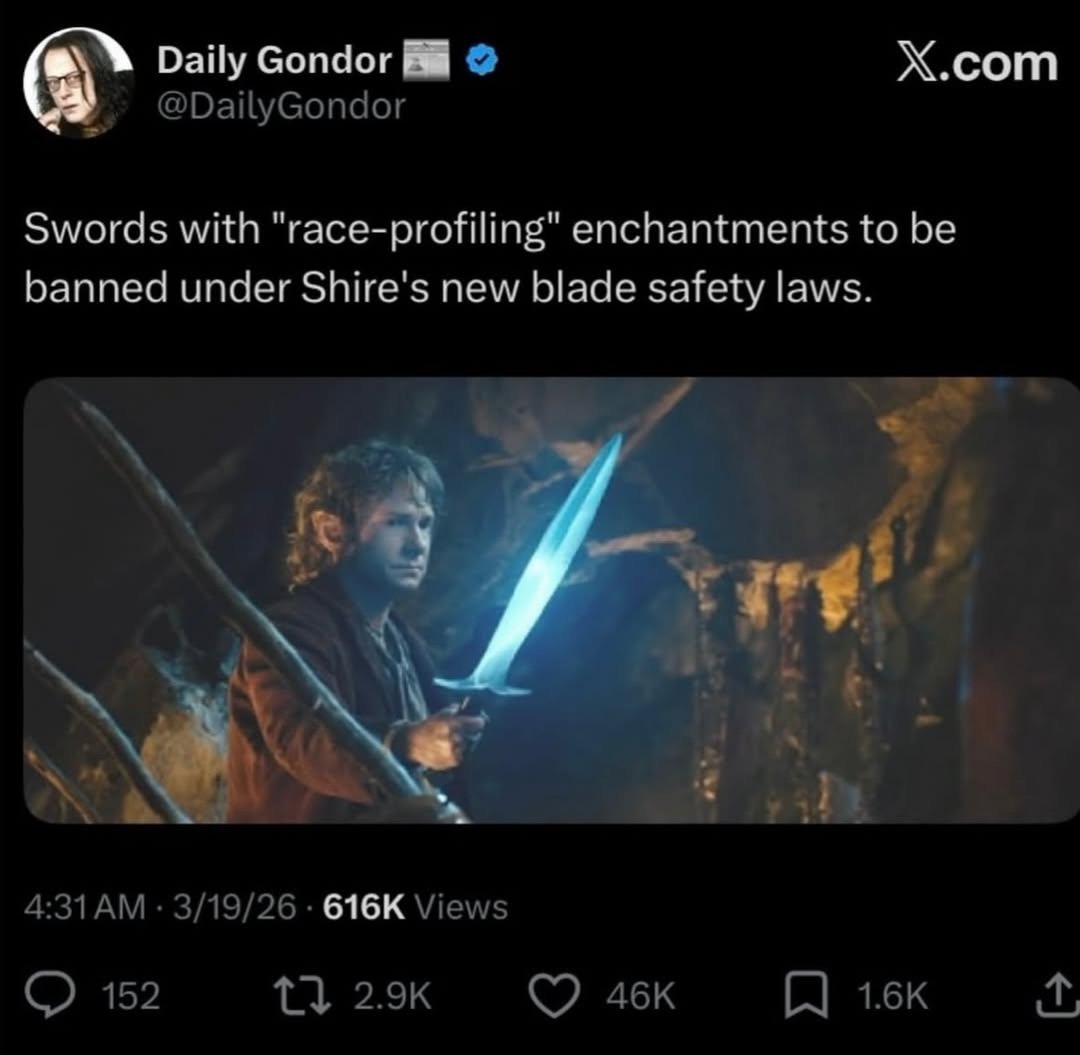Open the @DailyGondor handle link
Image resolution: width=1080 pixels, height=1055 pixels.
pyautogui.click(x=282, y=105)
